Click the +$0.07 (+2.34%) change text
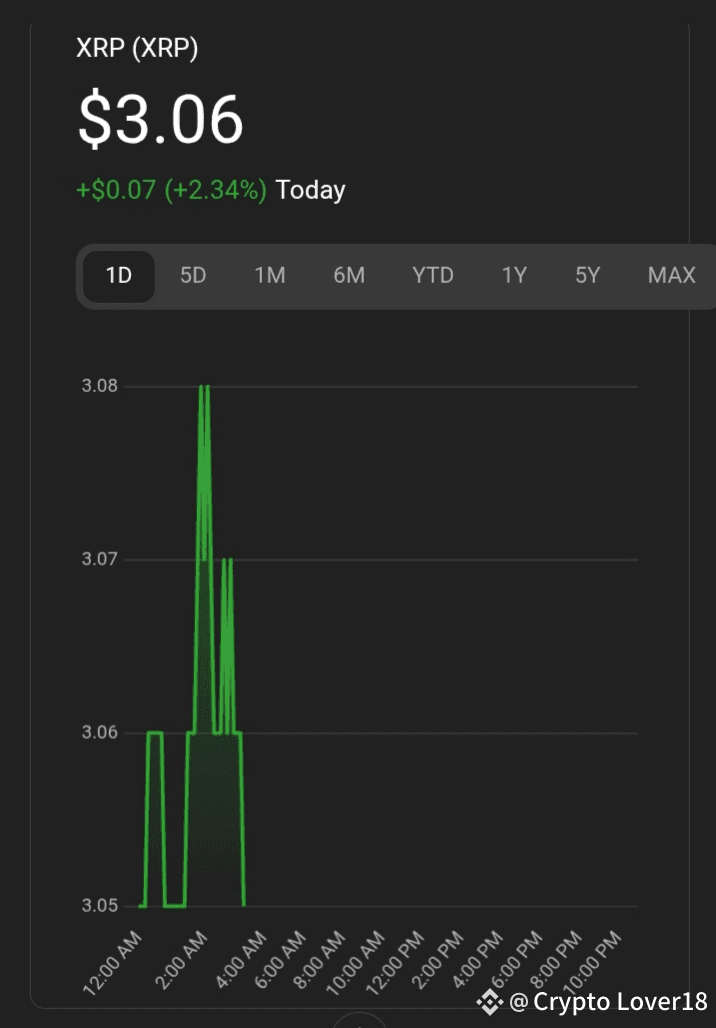 coord(171,190)
